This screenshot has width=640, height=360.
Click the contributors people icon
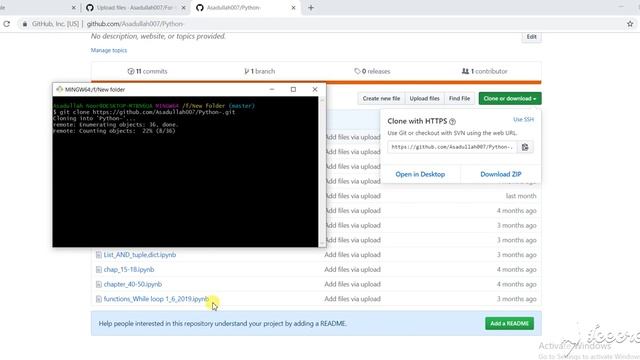465,71
